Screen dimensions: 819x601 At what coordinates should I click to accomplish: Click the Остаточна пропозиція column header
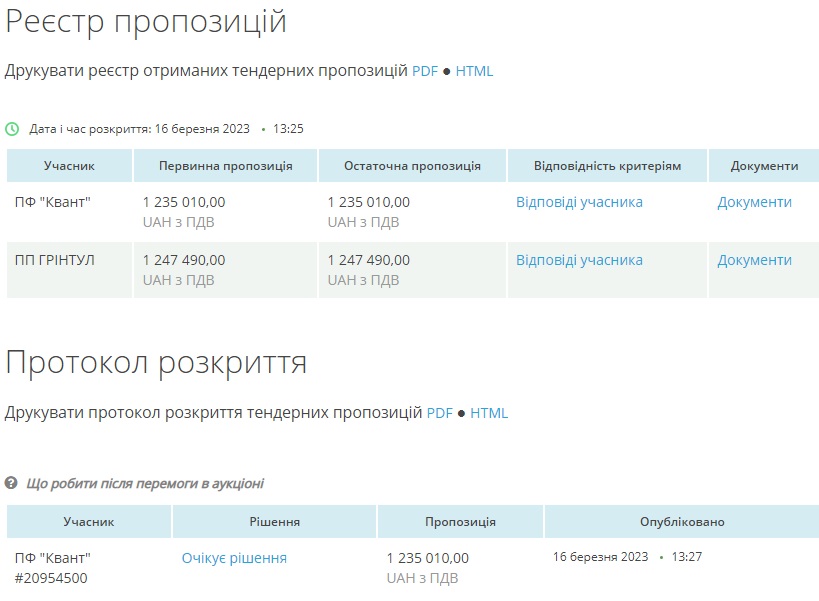tap(412, 166)
